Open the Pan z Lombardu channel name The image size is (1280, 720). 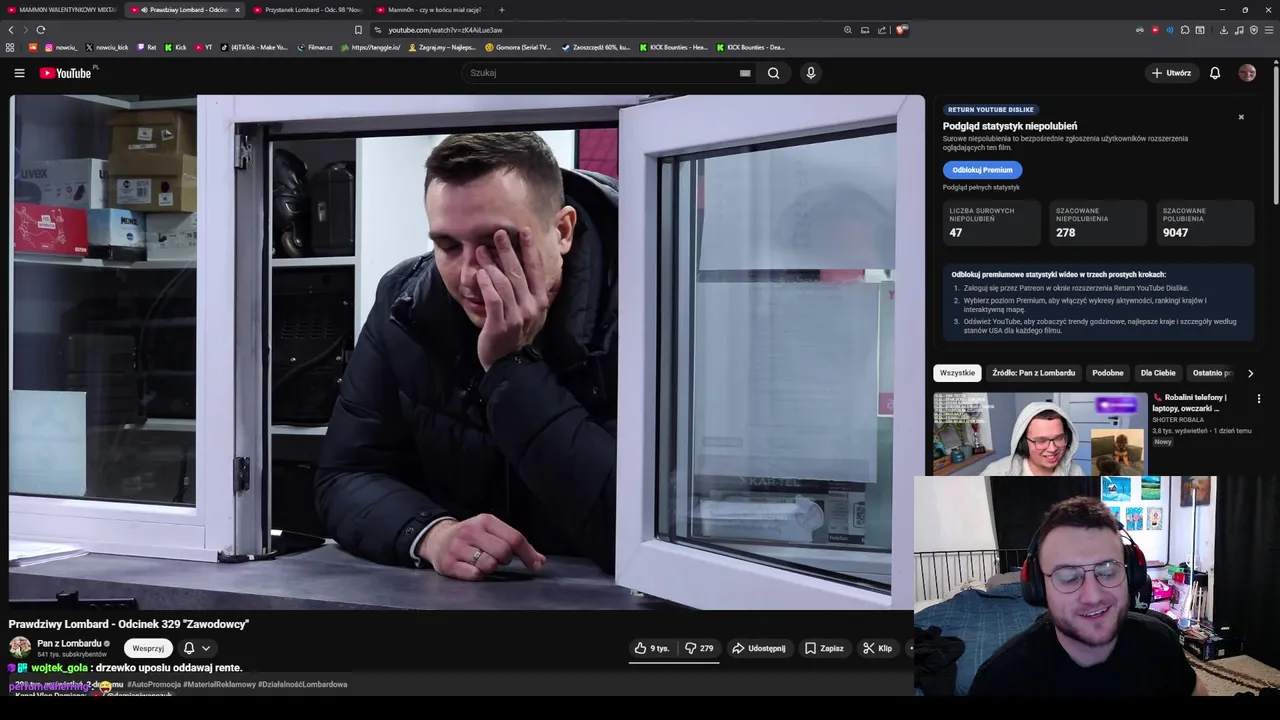(69, 643)
